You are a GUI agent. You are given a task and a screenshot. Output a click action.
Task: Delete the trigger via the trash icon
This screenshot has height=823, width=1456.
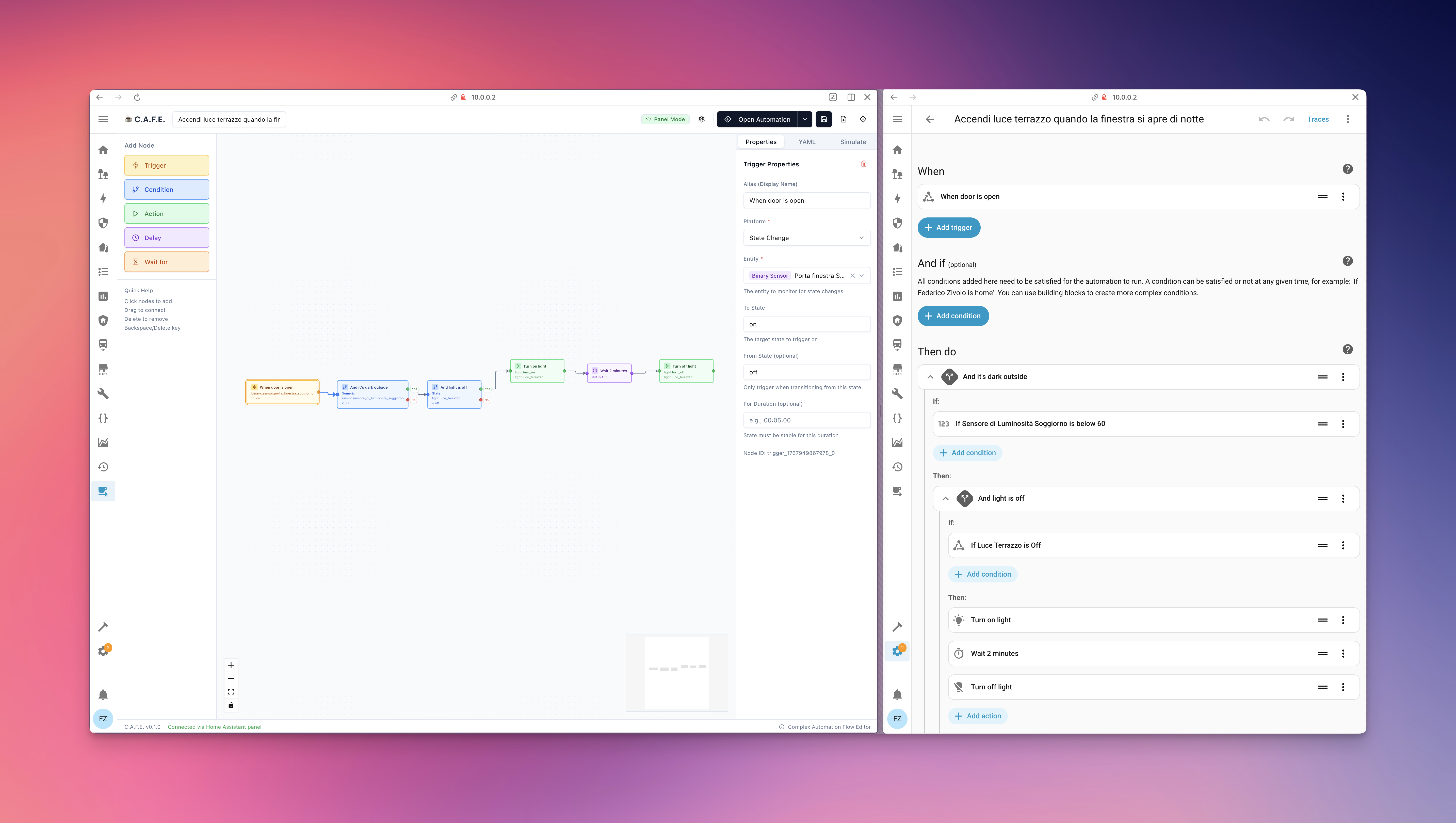pyautogui.click(x=864, y=164)
